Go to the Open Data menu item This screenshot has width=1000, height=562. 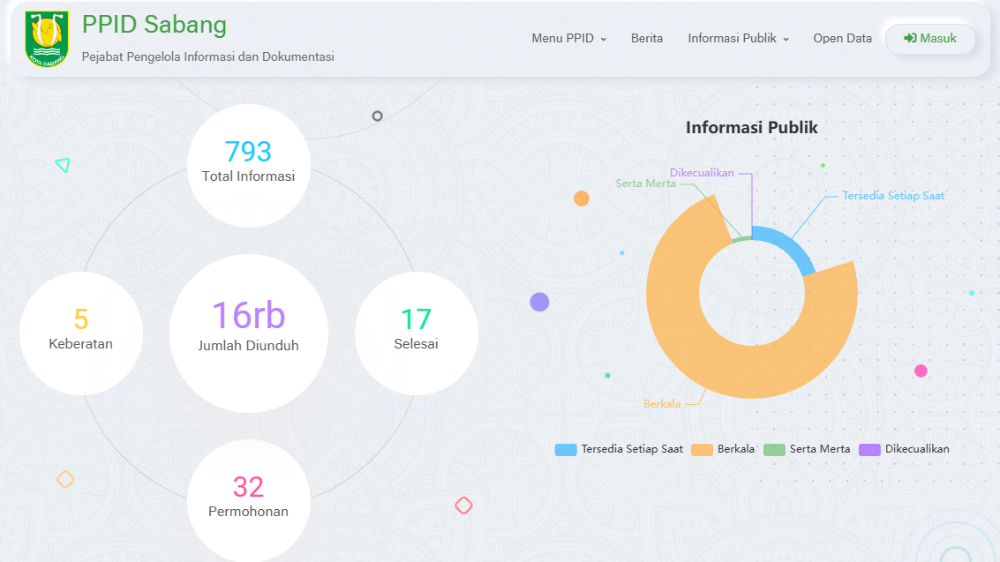tap(842, 39)
